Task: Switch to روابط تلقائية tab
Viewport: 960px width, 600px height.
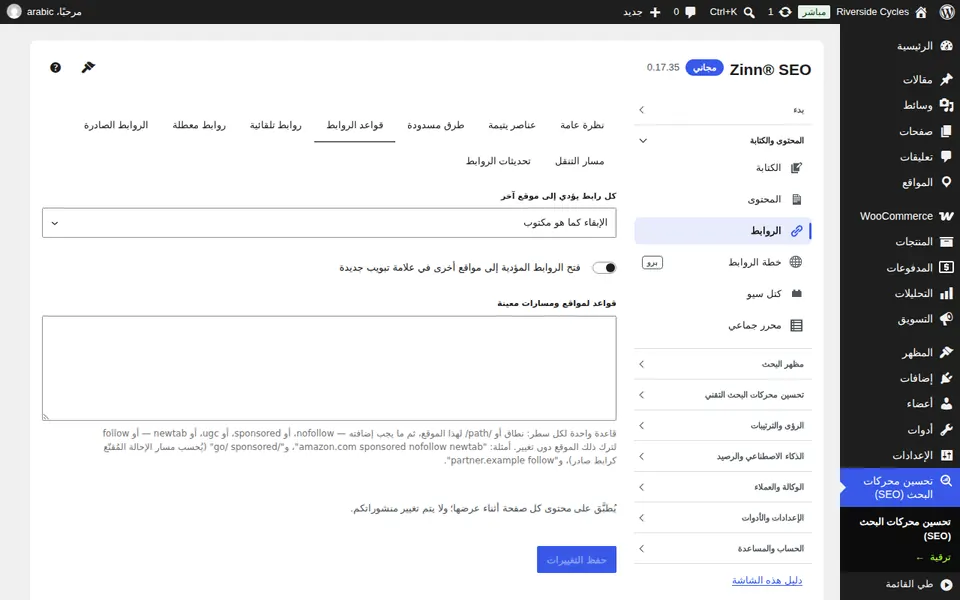Action: point(276,125)
